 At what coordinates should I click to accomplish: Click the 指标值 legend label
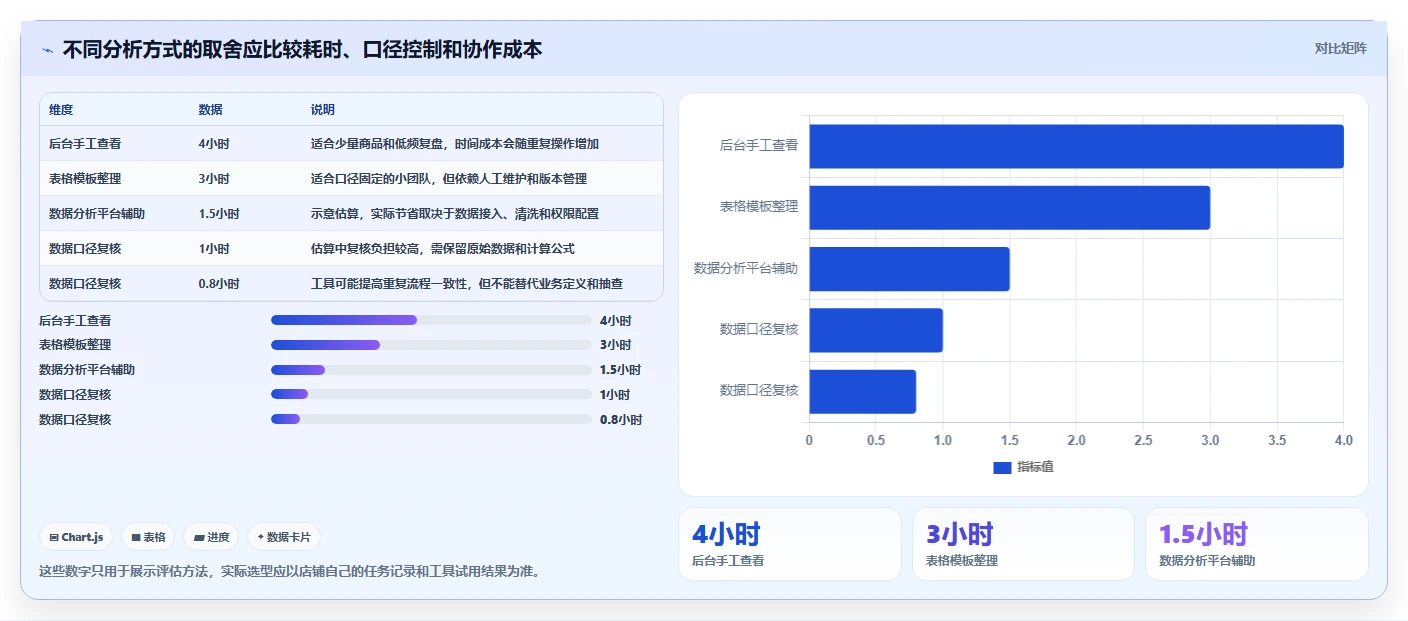tap(1036, 468)
